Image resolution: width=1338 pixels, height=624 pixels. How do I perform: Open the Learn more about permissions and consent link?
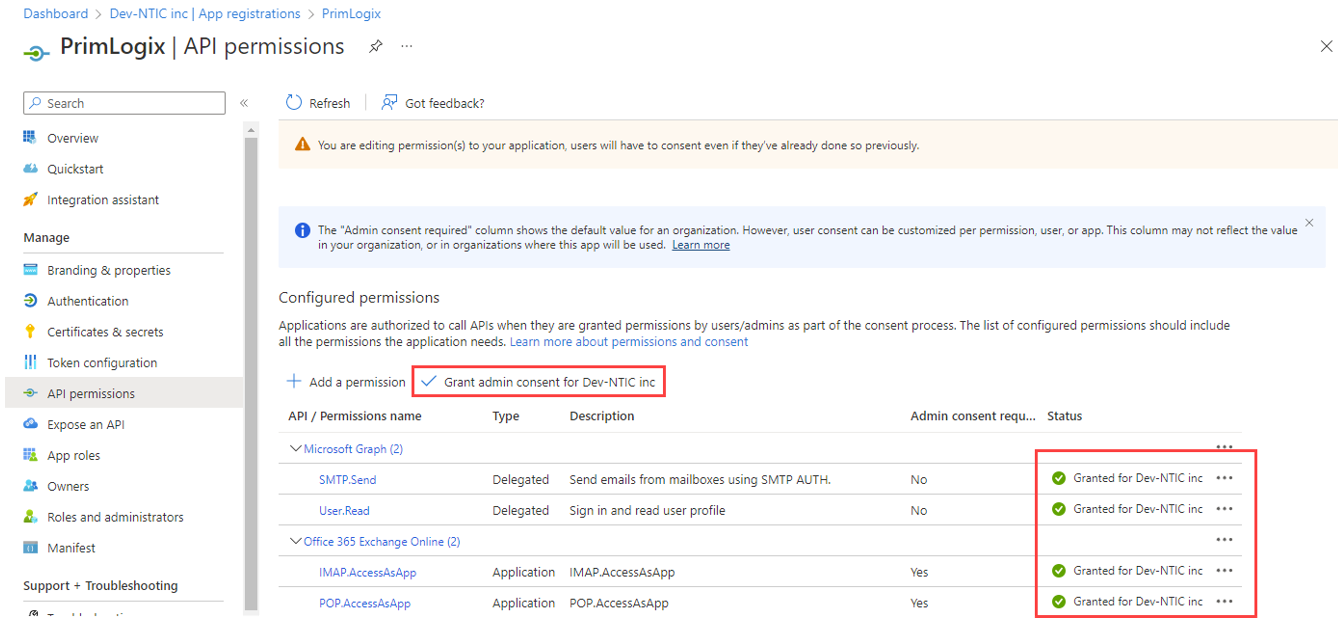pyautogui.click(x=629, y=342)
